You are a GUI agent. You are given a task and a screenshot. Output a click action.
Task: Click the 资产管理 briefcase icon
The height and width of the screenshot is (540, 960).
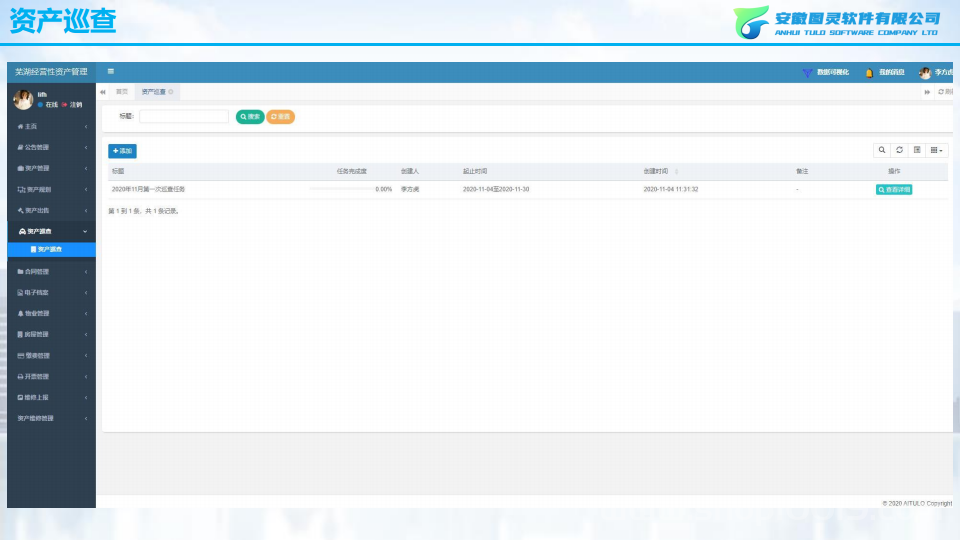[20, 168]
